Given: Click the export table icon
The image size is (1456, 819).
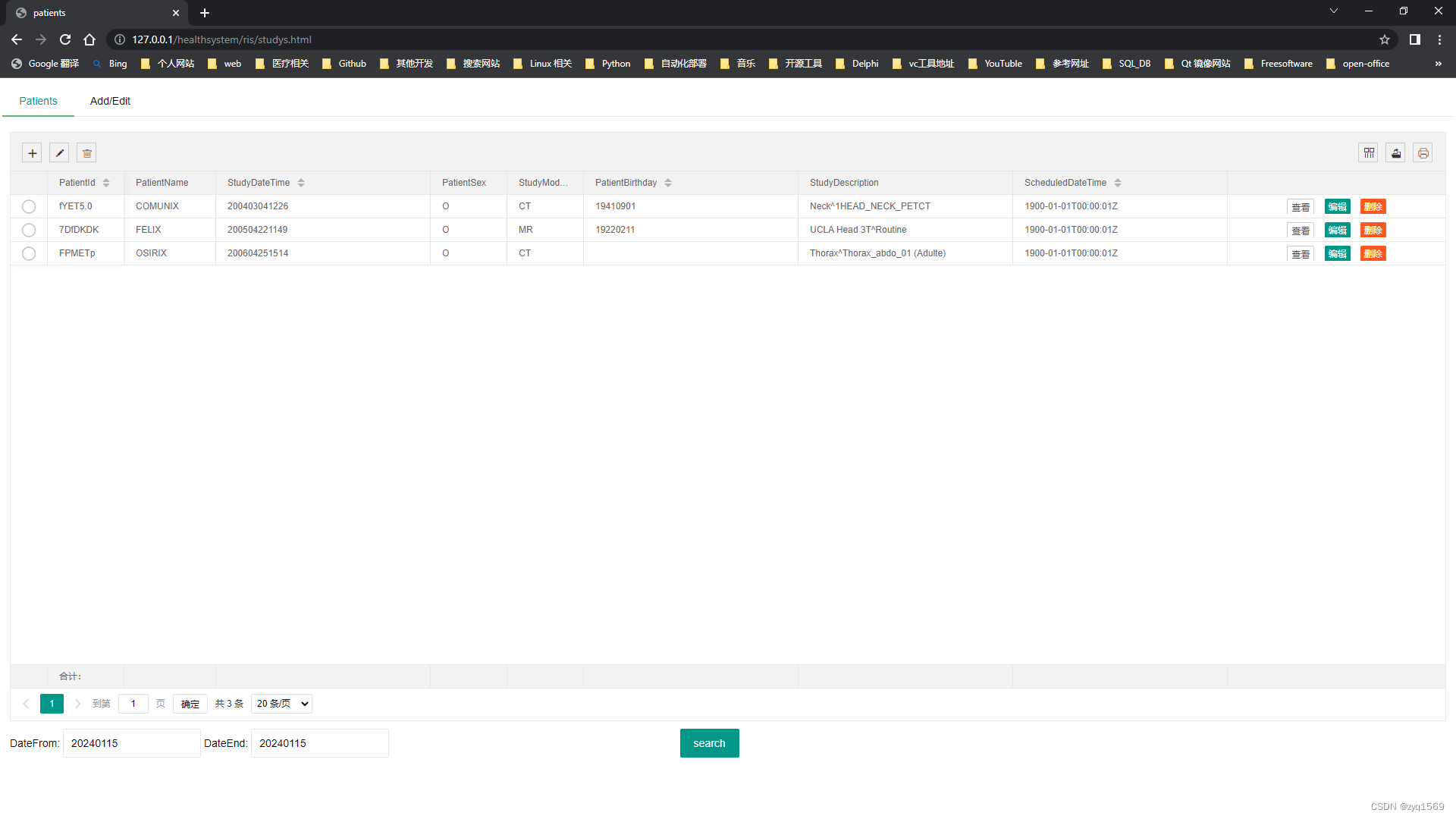Looking at the screenshot, I should (x=1396, y=153).
